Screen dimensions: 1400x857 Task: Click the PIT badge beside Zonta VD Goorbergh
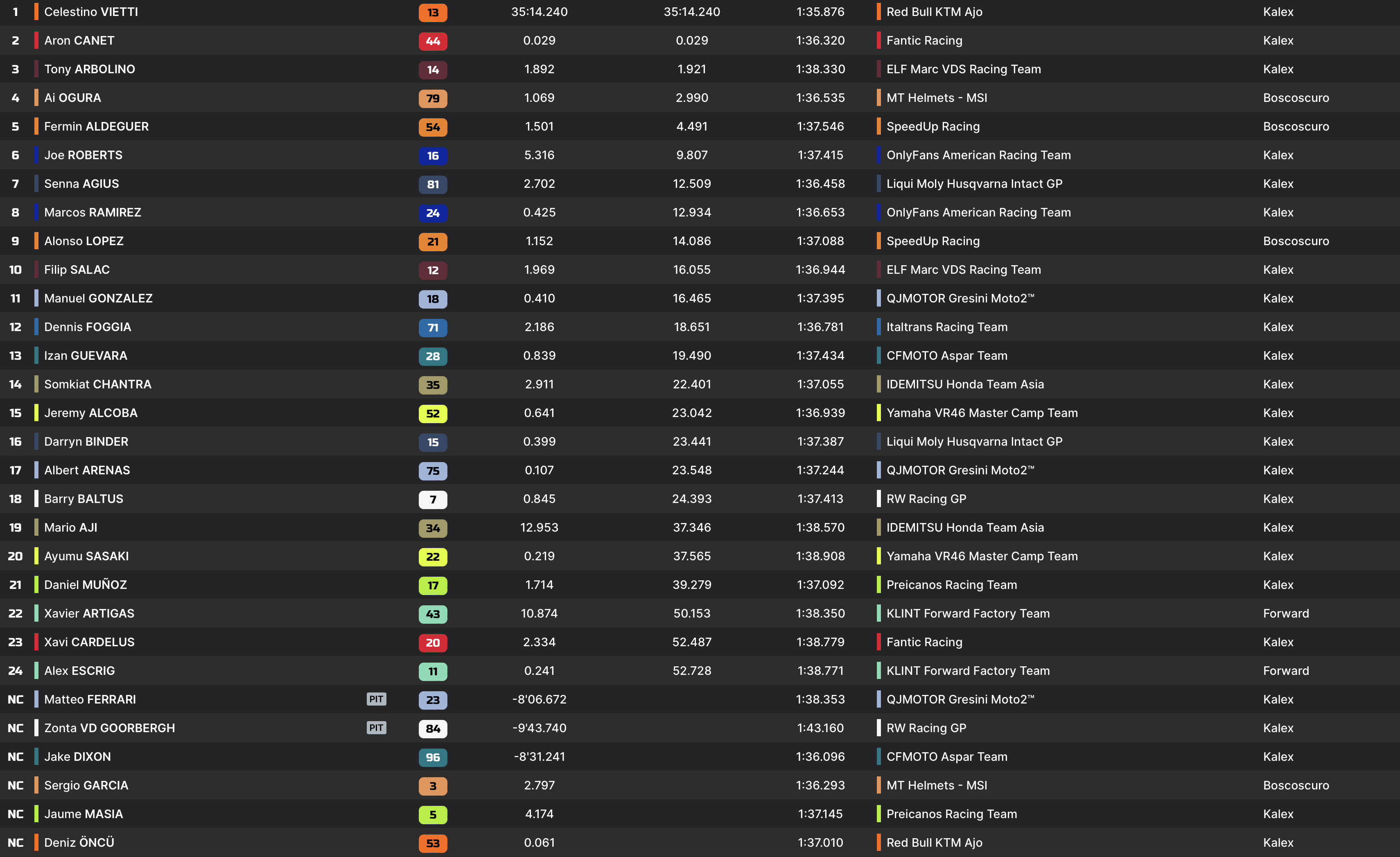(376, 728)
